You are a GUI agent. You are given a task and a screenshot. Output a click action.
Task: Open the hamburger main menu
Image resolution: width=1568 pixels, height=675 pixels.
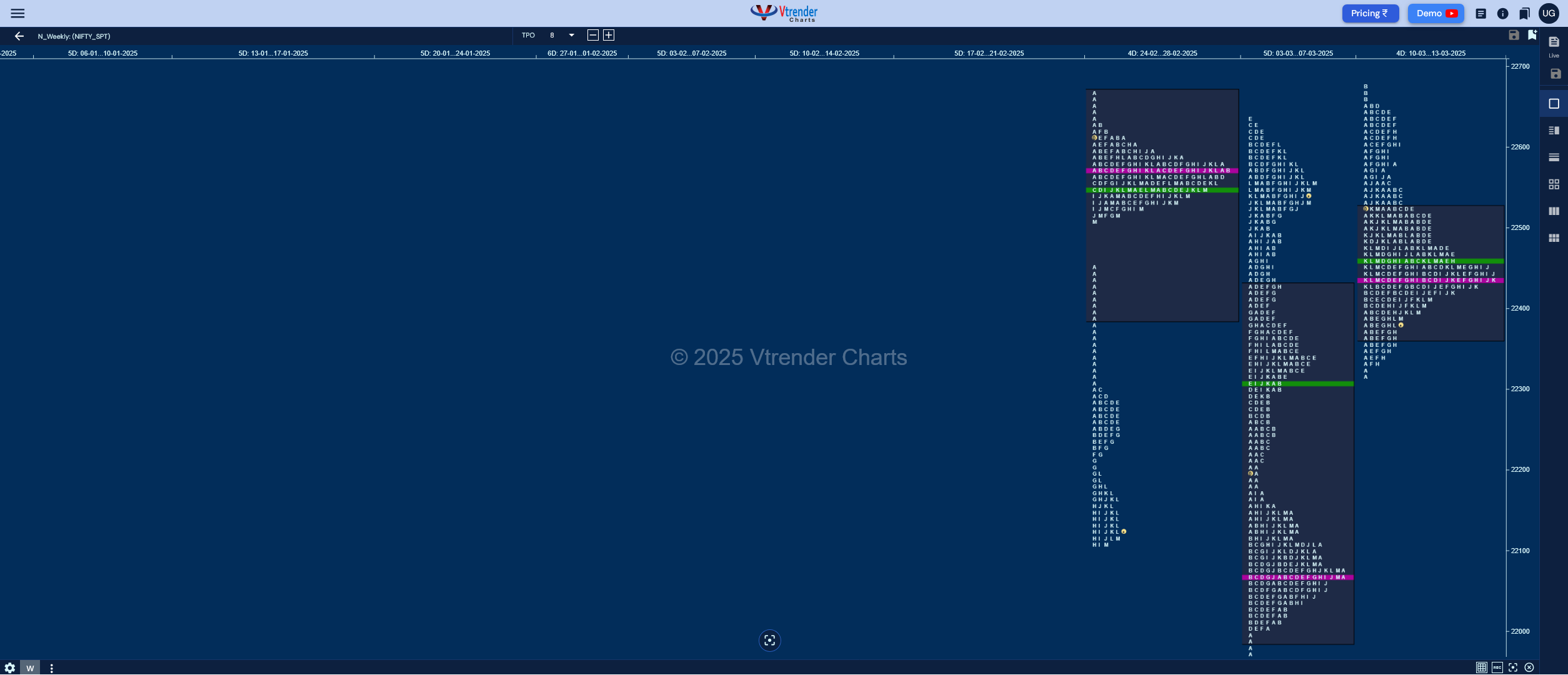click(17, 13)
